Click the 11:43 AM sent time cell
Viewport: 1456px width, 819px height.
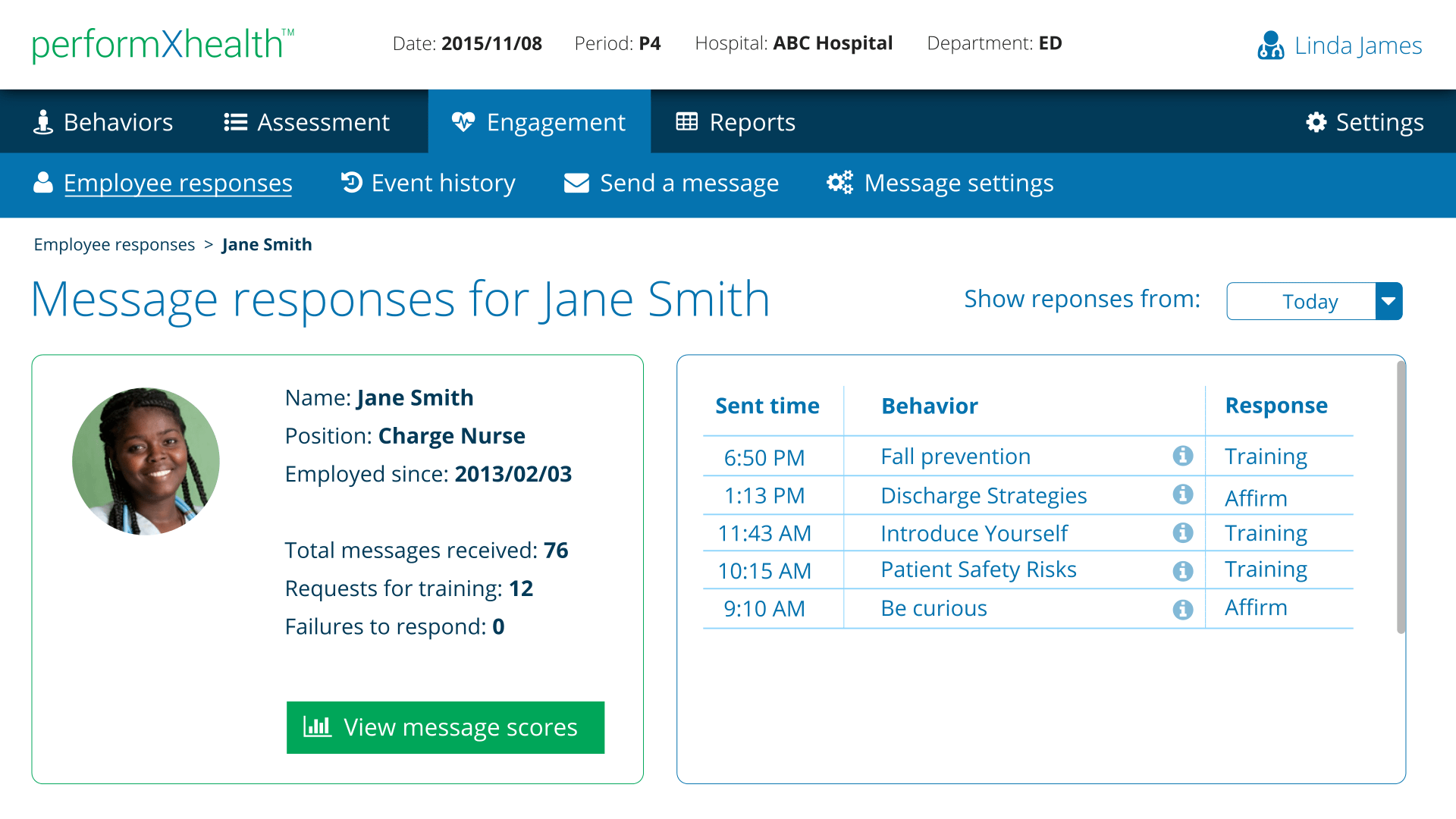click(x=764, y=533)
